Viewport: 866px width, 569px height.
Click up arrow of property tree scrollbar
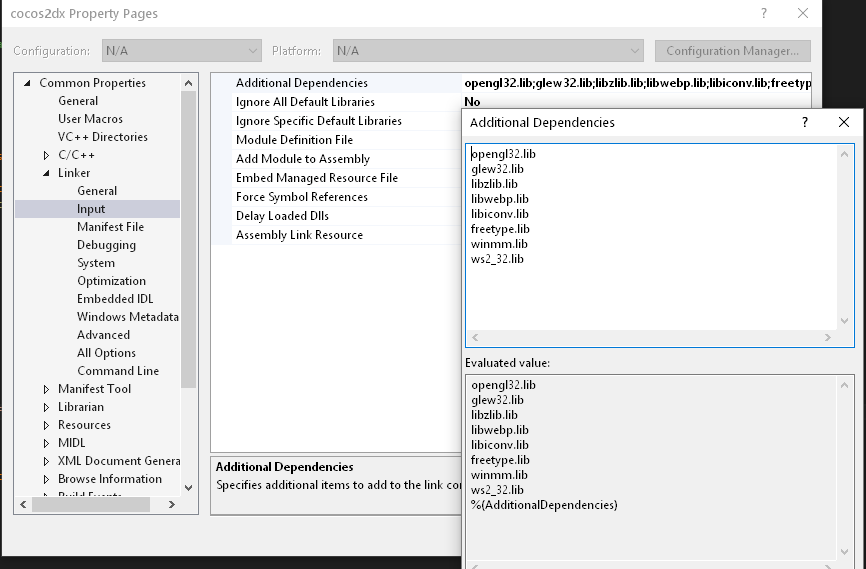(188, 83)
